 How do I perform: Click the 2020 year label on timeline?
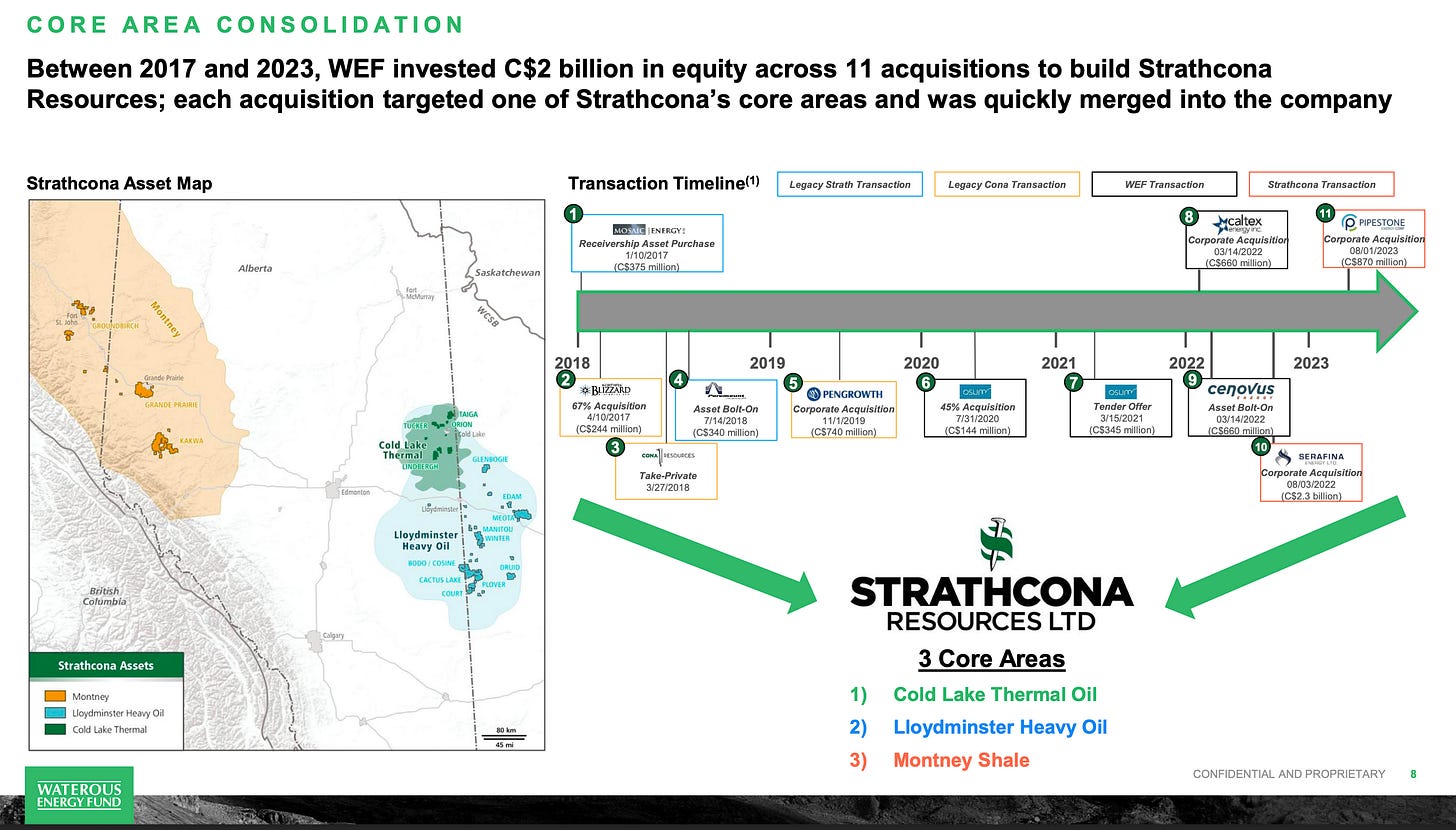[x=921, y=363]
